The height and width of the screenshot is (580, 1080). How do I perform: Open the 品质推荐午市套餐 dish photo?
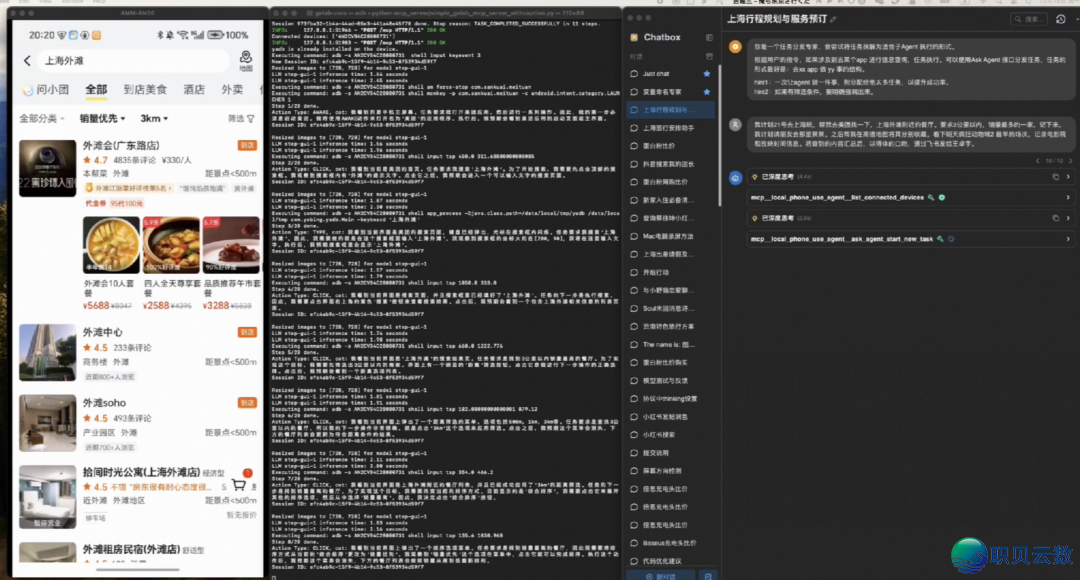(x=231, y=245)
